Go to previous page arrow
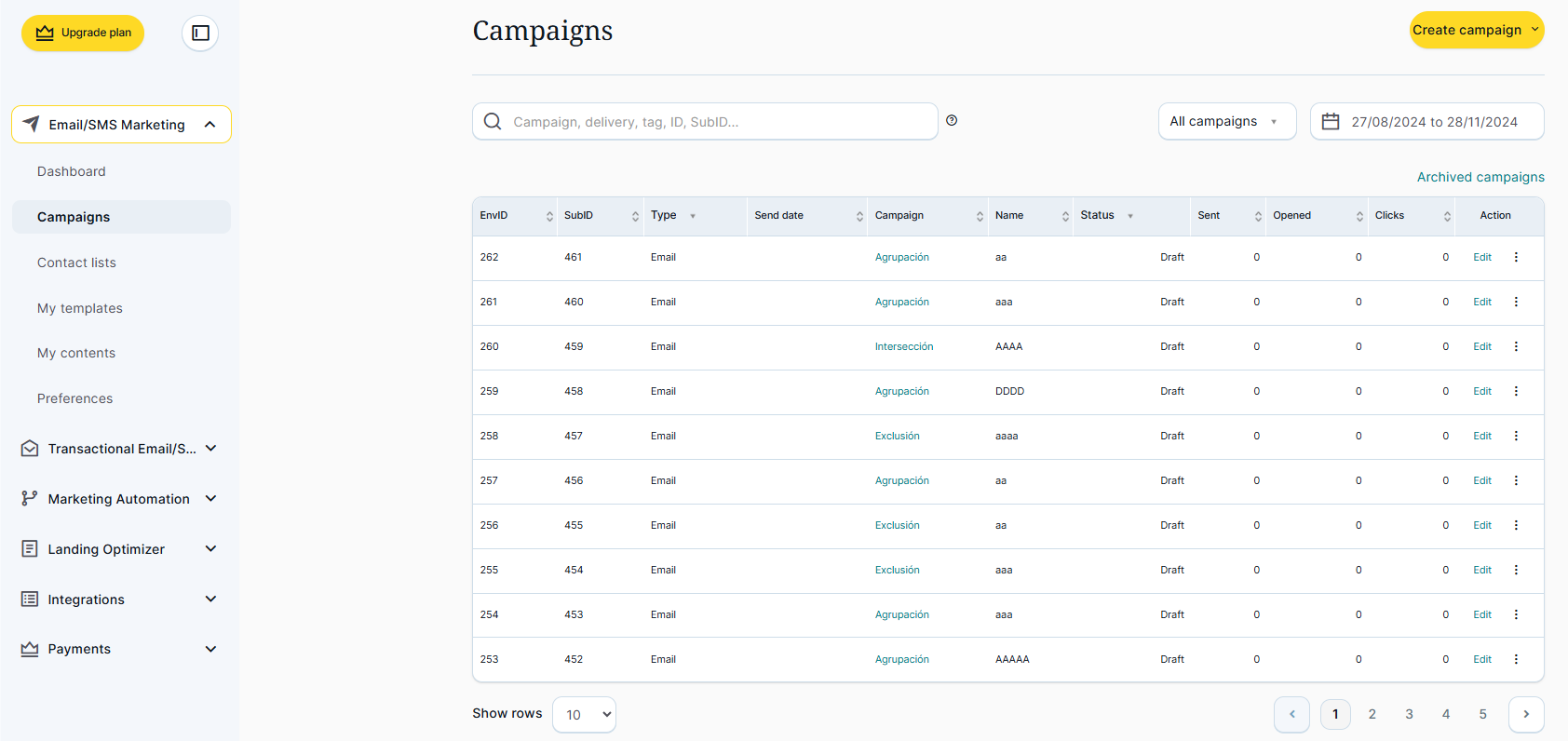 pyautogui.click(x=1291, y=714)
